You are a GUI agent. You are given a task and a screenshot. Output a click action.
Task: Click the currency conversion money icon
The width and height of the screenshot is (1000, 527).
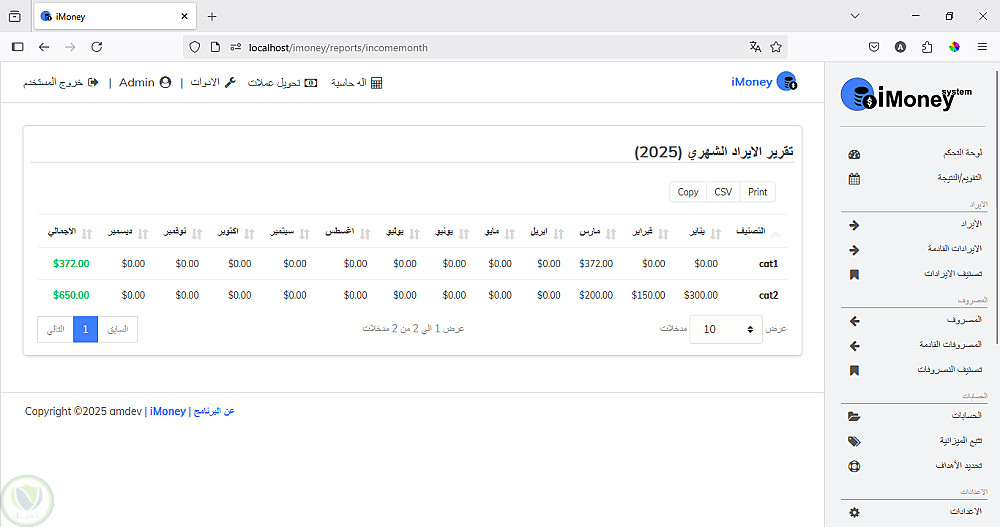coord(311,83)
